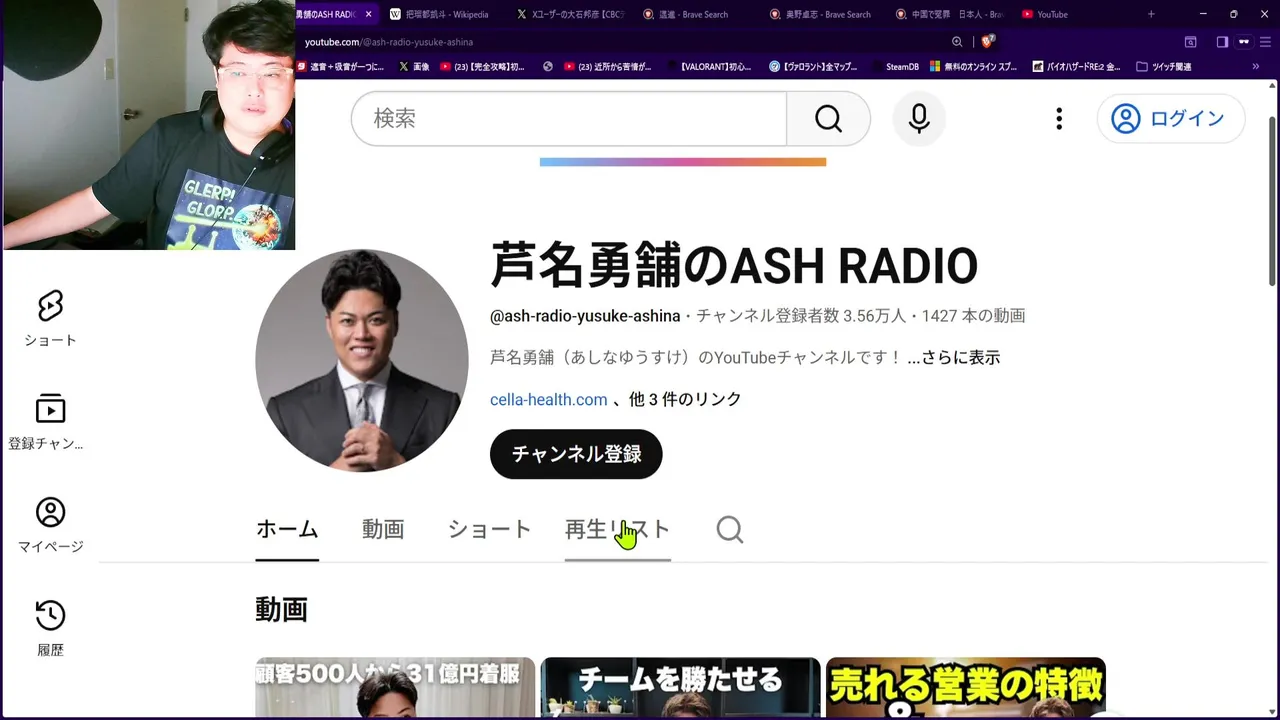The image size is (1280, 720).
Task: Open Brave Shields icon in address bar
Action: (988, 42)
